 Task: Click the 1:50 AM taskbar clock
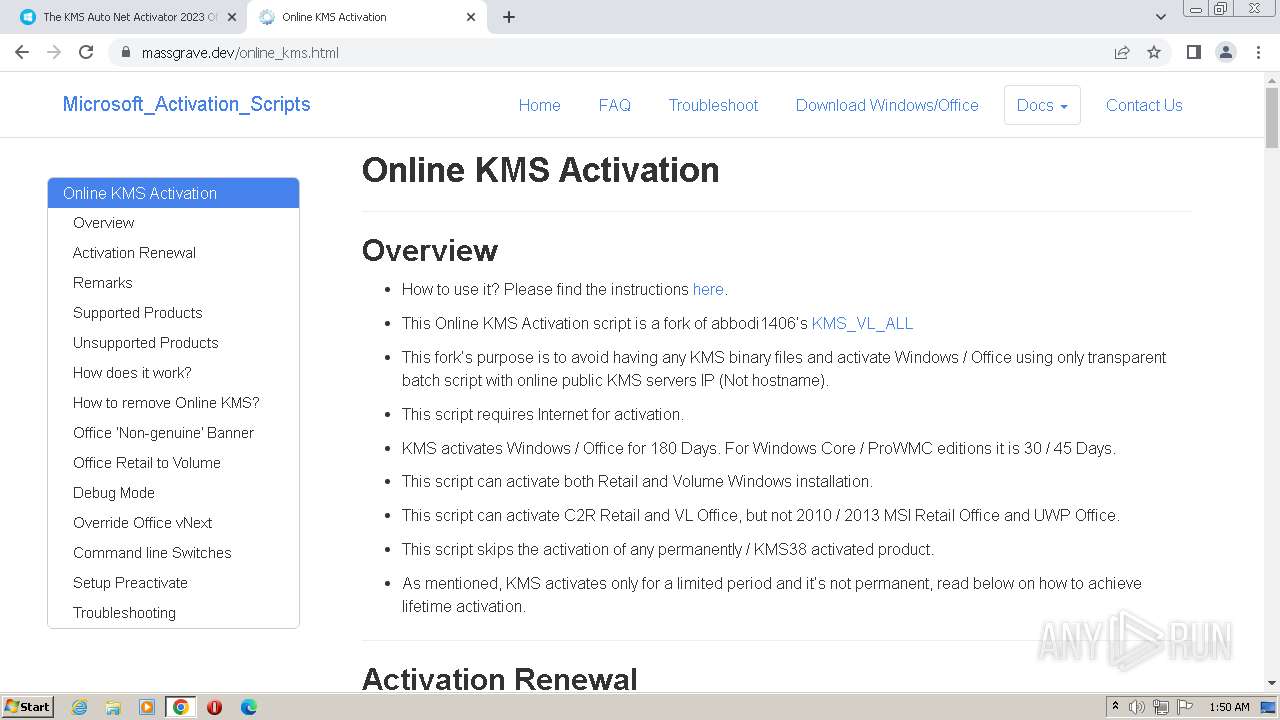(1229, 707)
